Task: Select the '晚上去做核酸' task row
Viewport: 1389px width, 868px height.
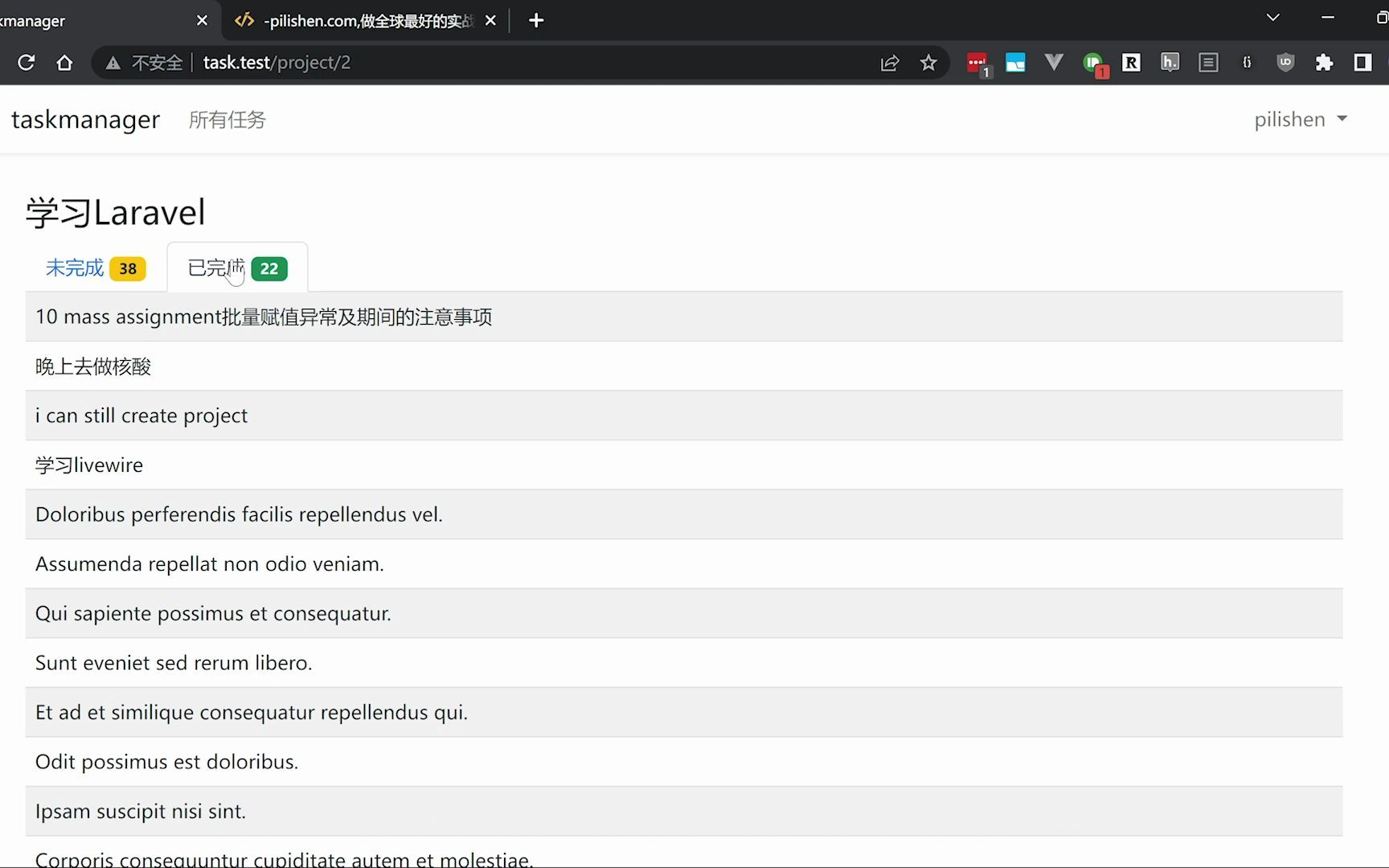Action: (684, 366)
